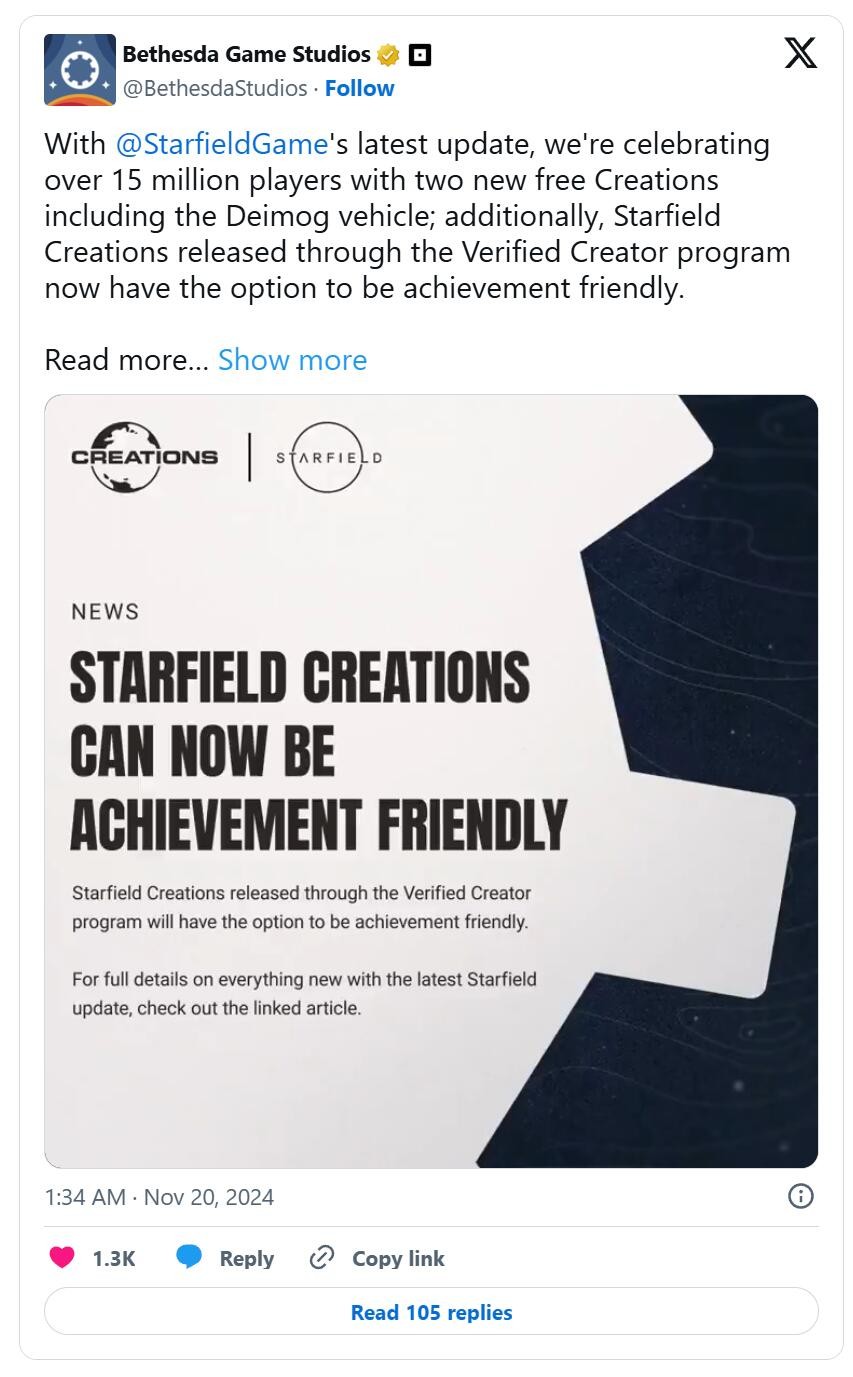Open the Bethesda Game Studios display name
Image resolution: width=853 pixels, height=1377 pixels.
246,54
